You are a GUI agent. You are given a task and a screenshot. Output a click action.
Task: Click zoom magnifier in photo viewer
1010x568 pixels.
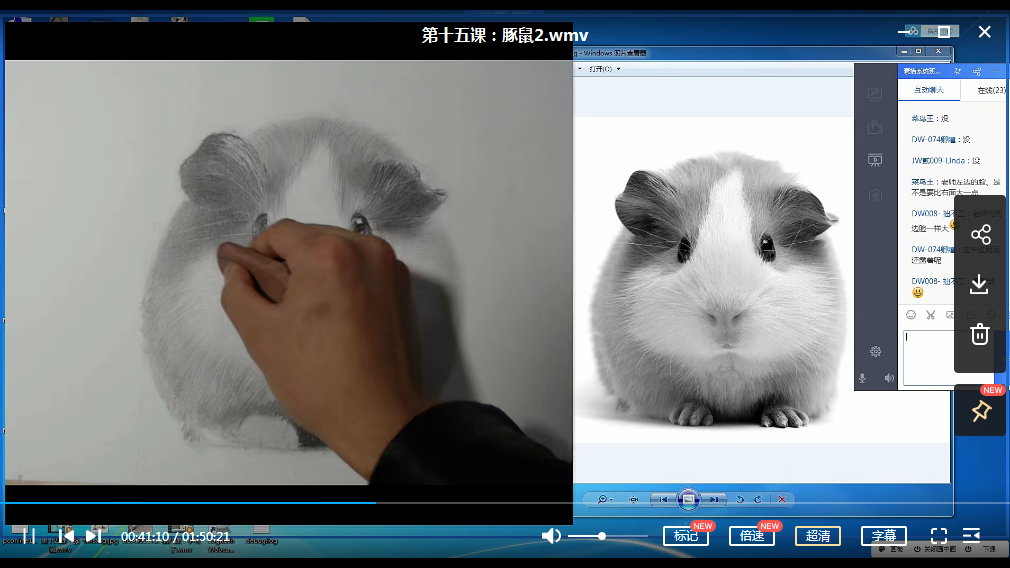click(604, 499)
